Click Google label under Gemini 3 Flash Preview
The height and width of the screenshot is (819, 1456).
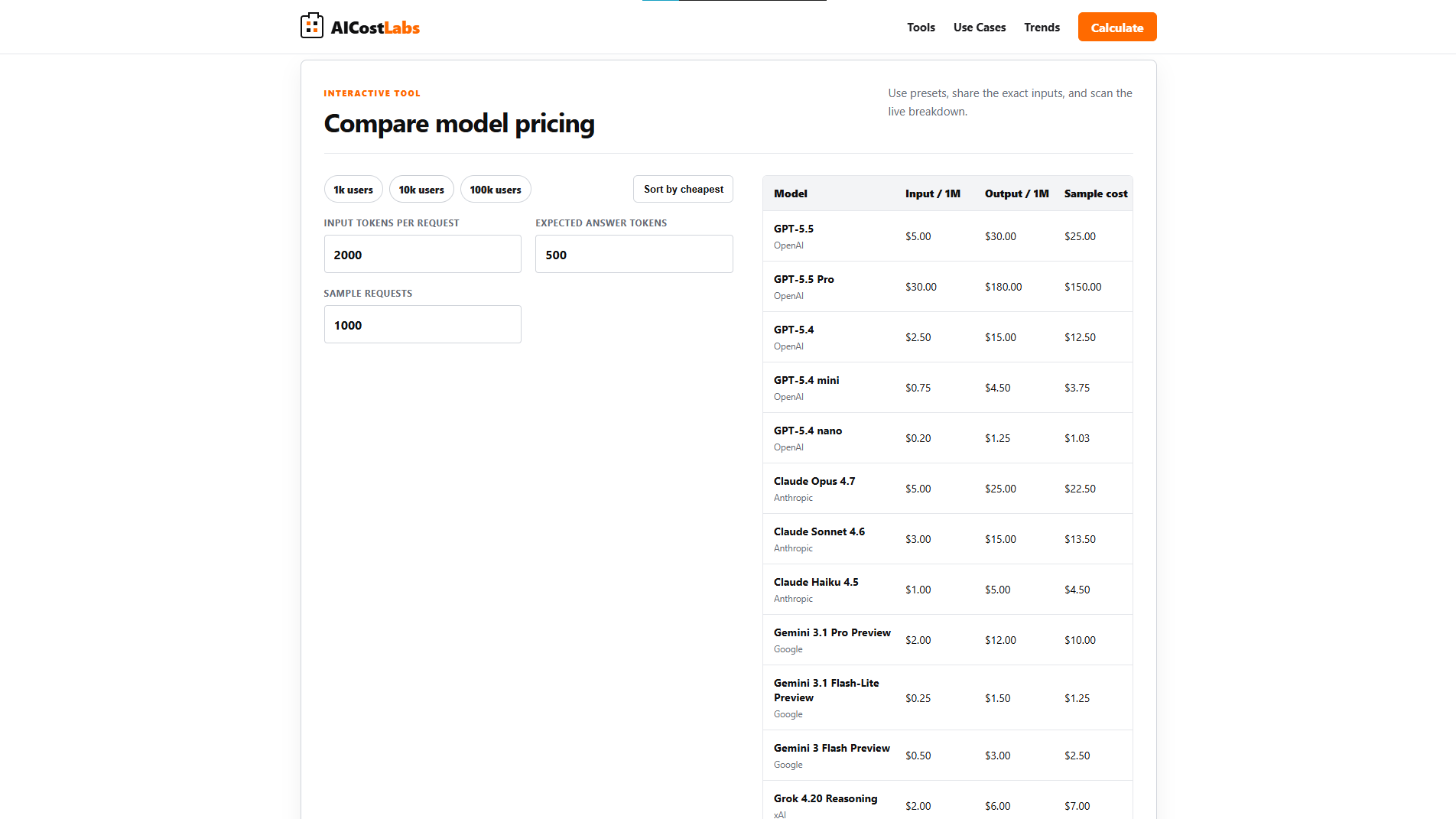pyautogui.click(x=788, y=765)
